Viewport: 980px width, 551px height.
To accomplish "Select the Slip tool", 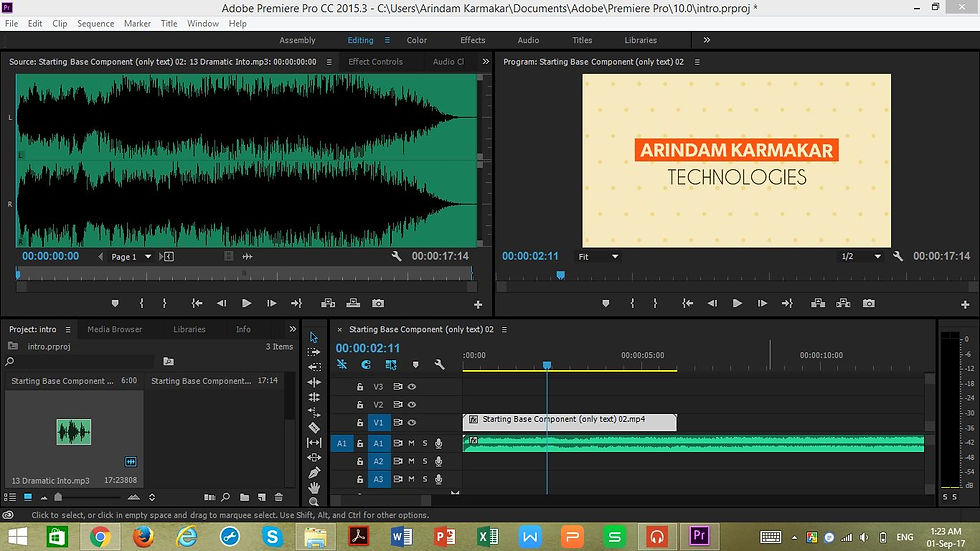I will [314, 442].
